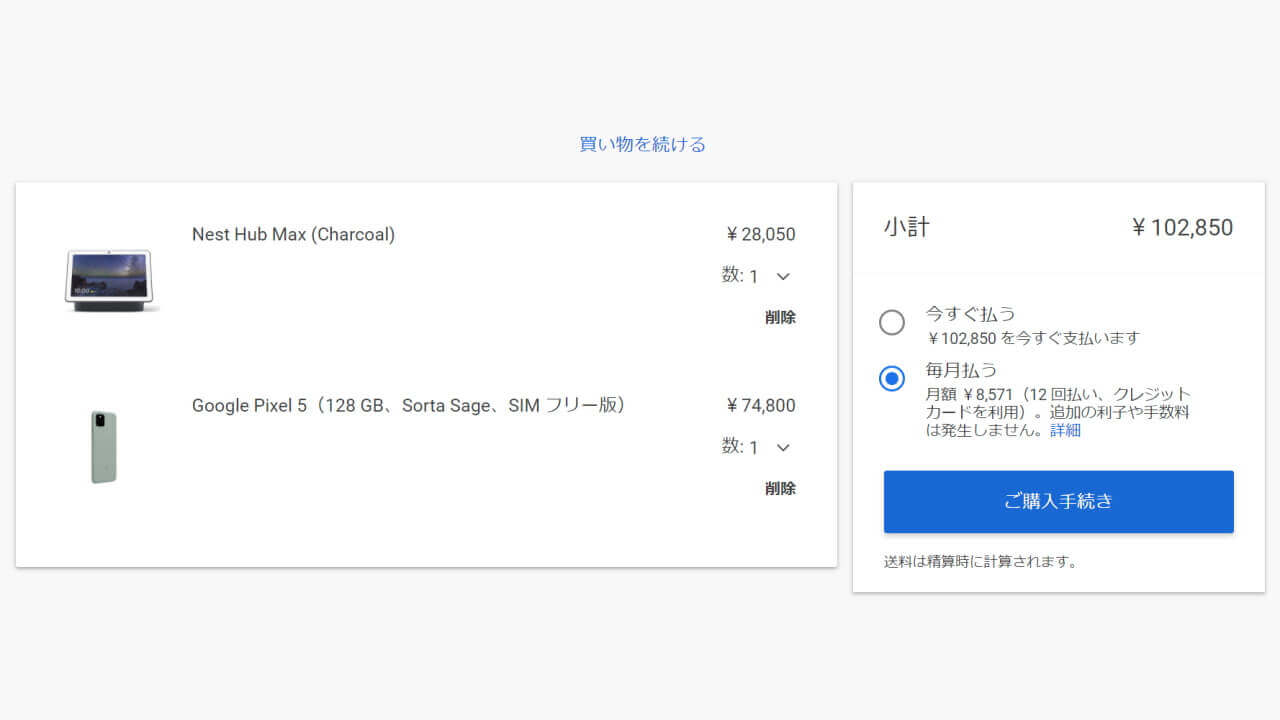Choose pay-now instead of monthly installments
The height and width of the screenshot is (720, 1280).
pyautogui.click(x=891, y=323)
